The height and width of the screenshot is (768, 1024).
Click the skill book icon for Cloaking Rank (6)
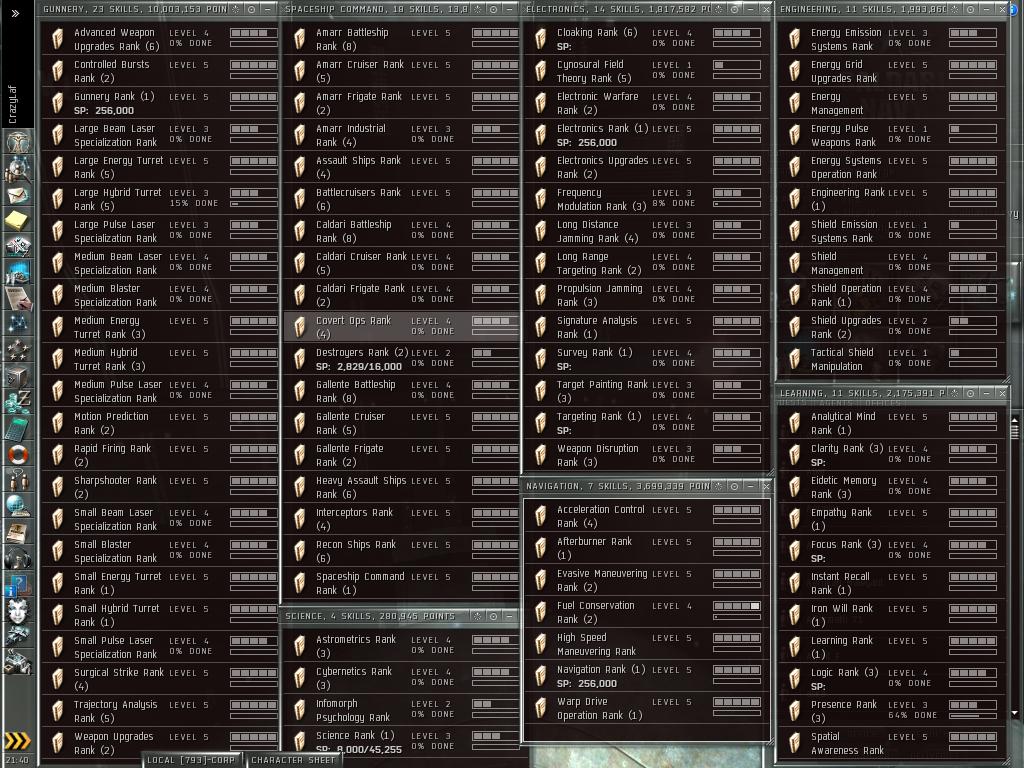pos(541,39)
